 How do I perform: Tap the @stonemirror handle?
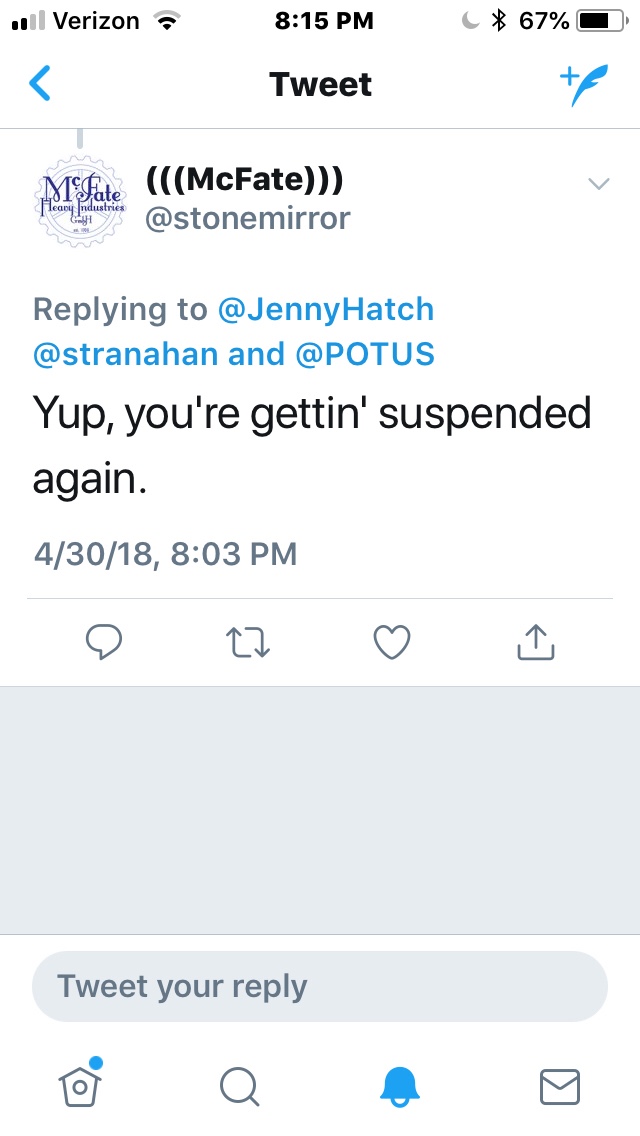pyautogui.click(x=248, y=219)
